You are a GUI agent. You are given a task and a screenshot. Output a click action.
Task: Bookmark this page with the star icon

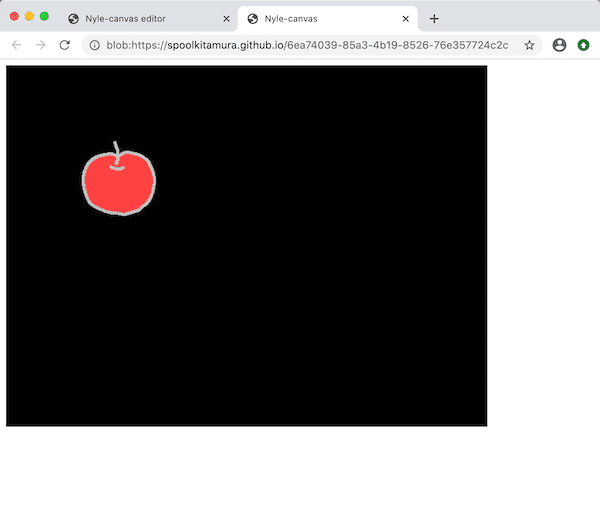click(529, 45)
